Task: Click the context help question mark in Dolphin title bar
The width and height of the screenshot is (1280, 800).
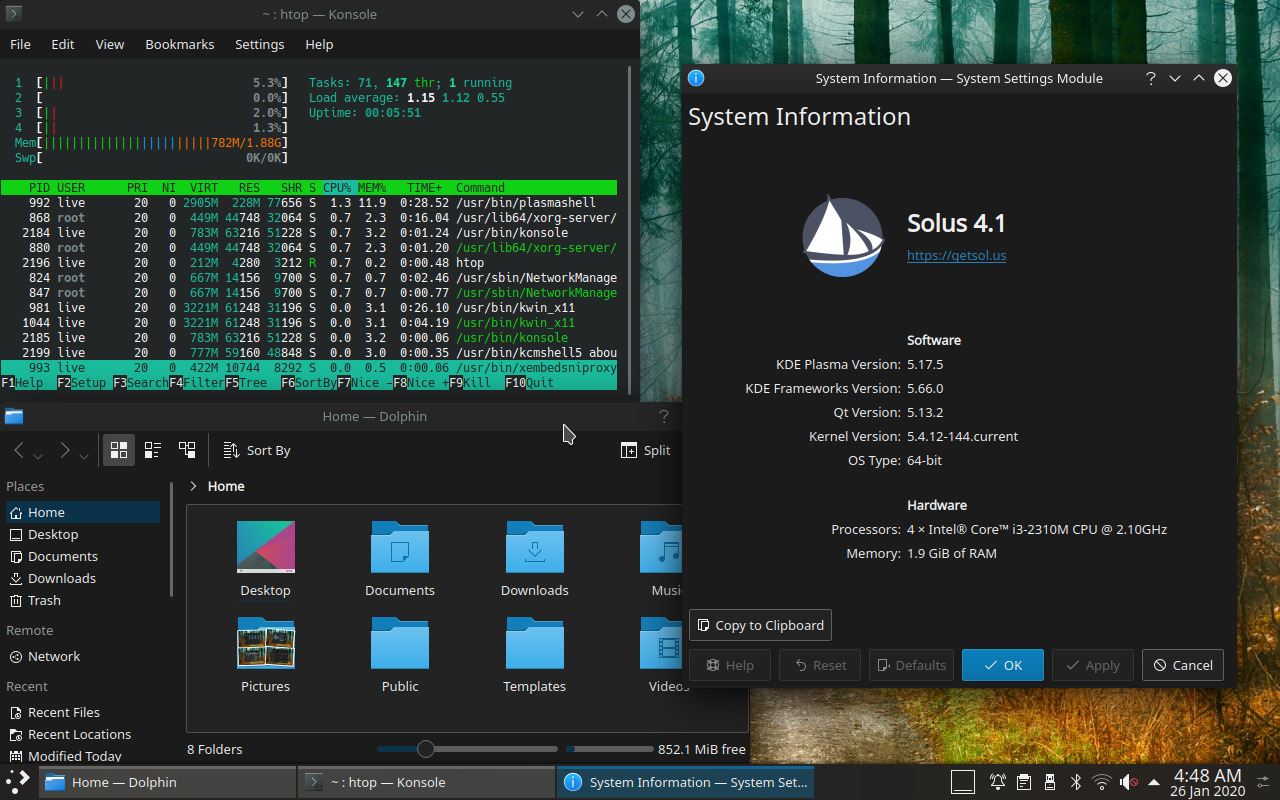Action: [x=664, y=416]
